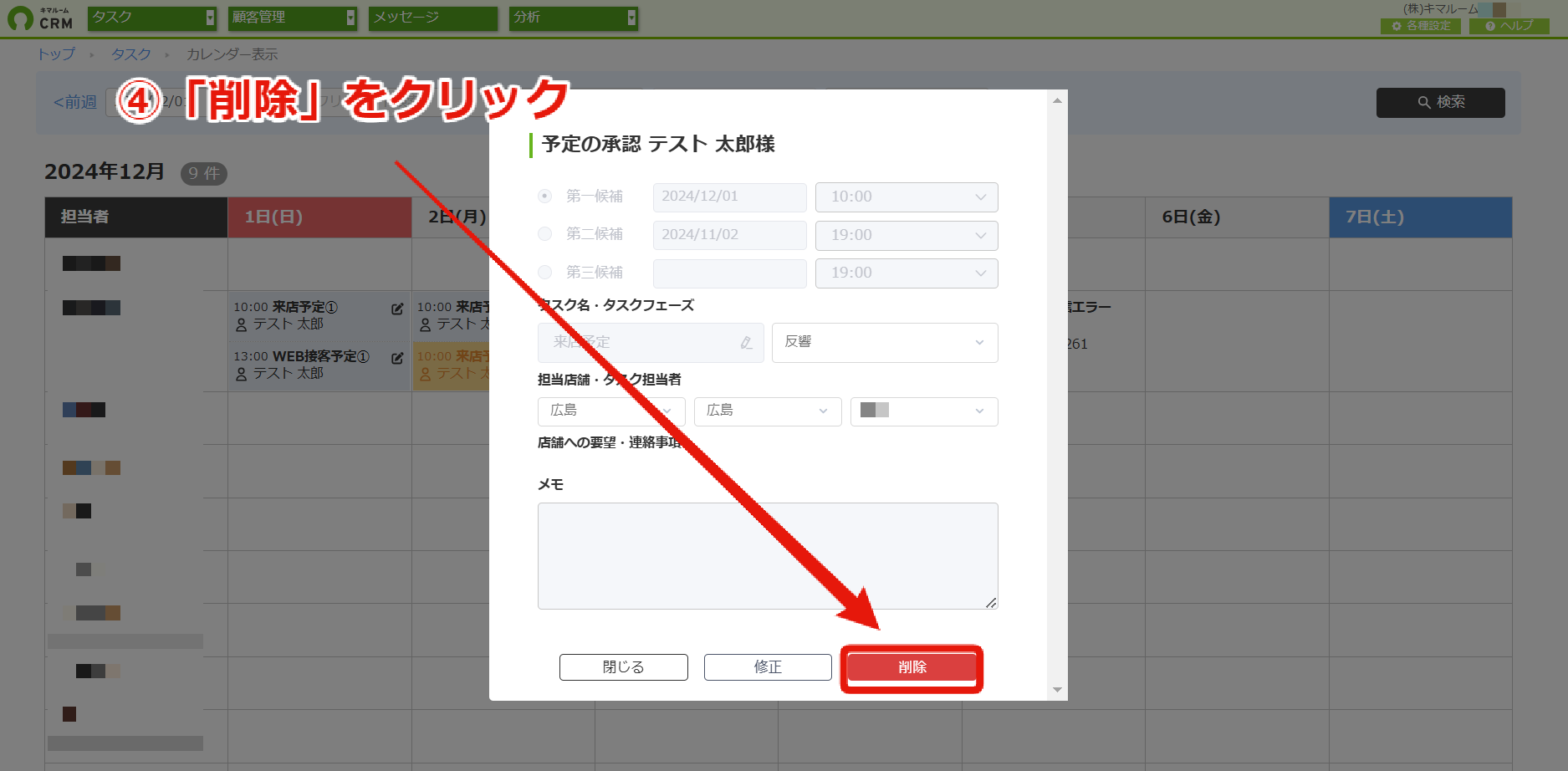Open the 分析 menu

click(574, 18)
